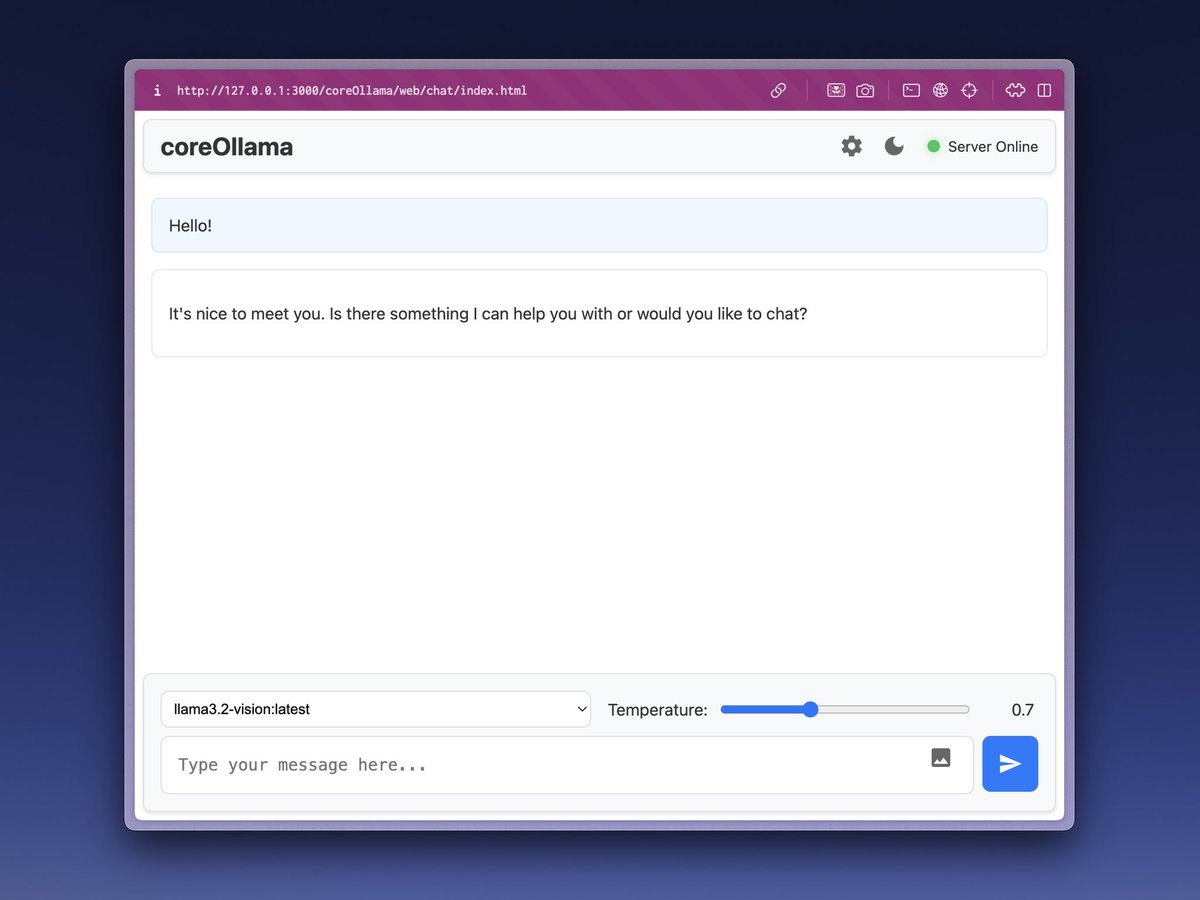Viewport: 1200px width, 900px height.
Task: Click the globe network icon
Action: coord(940,90)
